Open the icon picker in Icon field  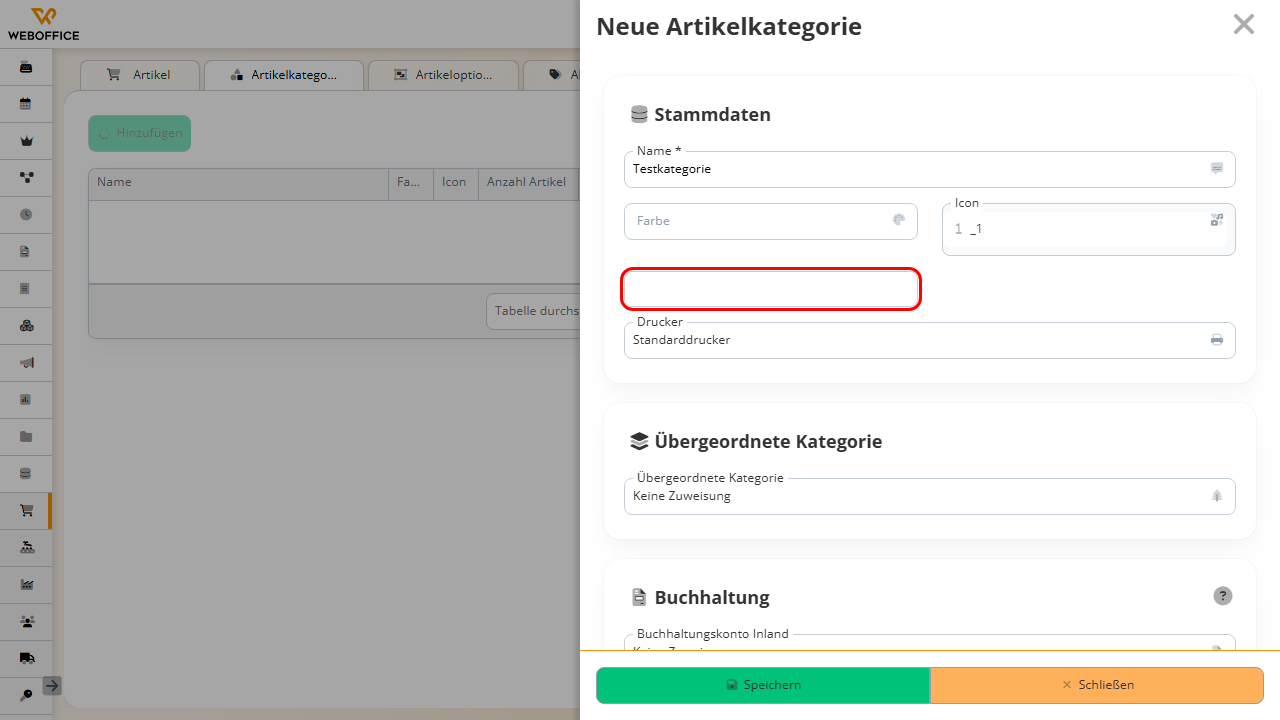coord(1217,220)
